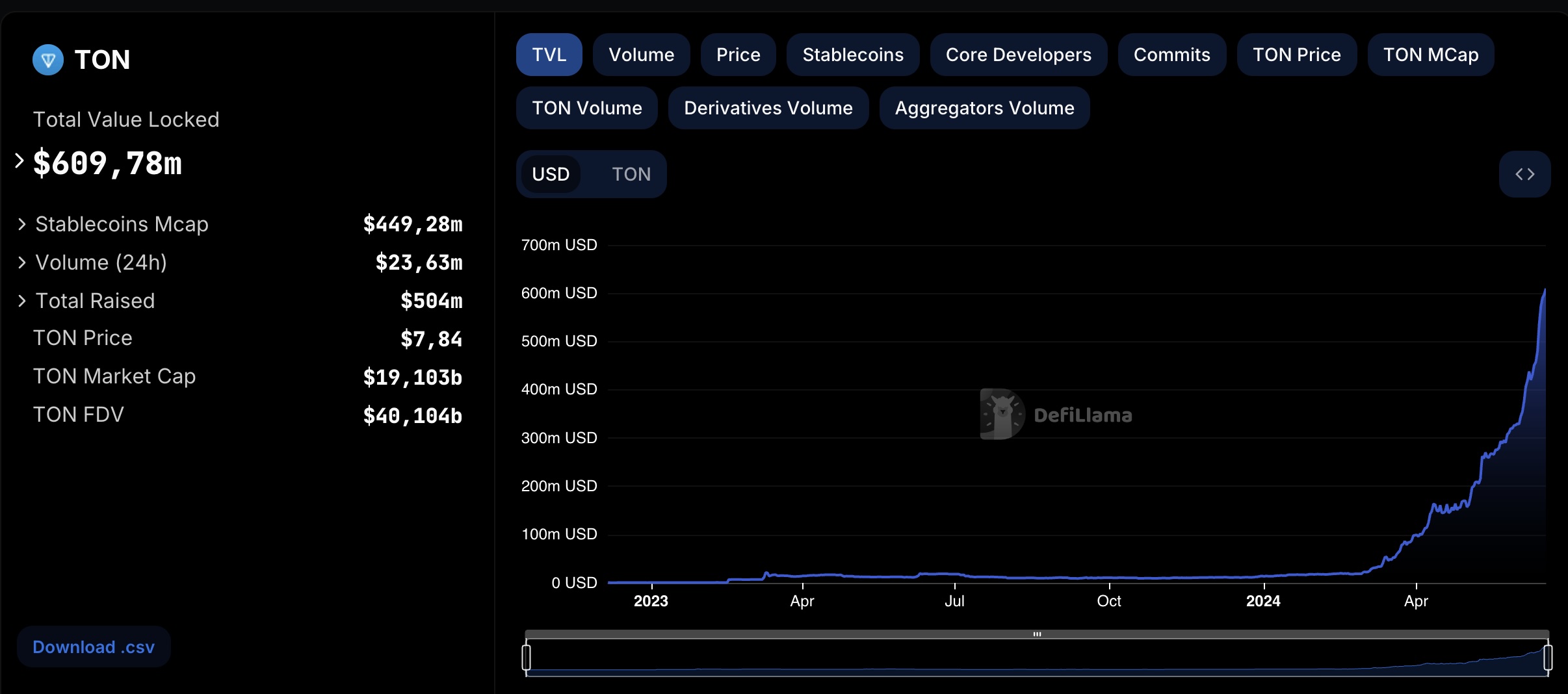Expand the Total Value Locked breakdown

[x=20, y=161]
